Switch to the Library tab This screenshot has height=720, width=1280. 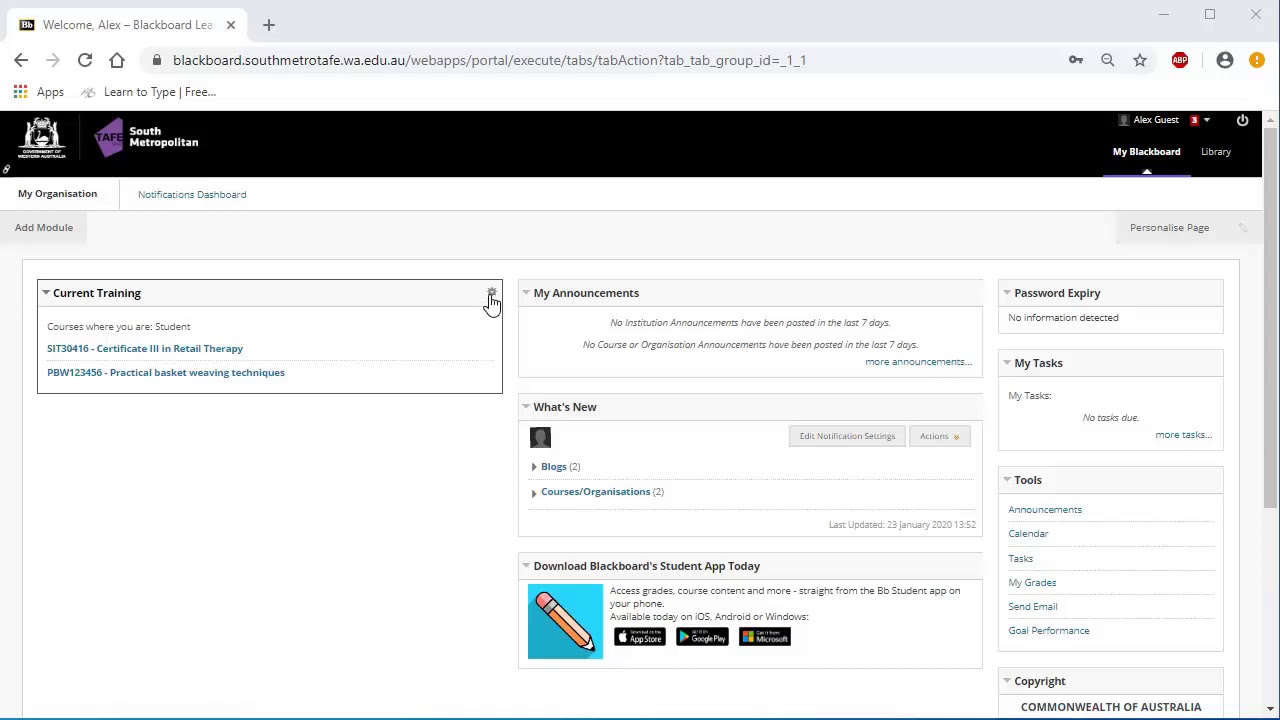(1216, 152)
